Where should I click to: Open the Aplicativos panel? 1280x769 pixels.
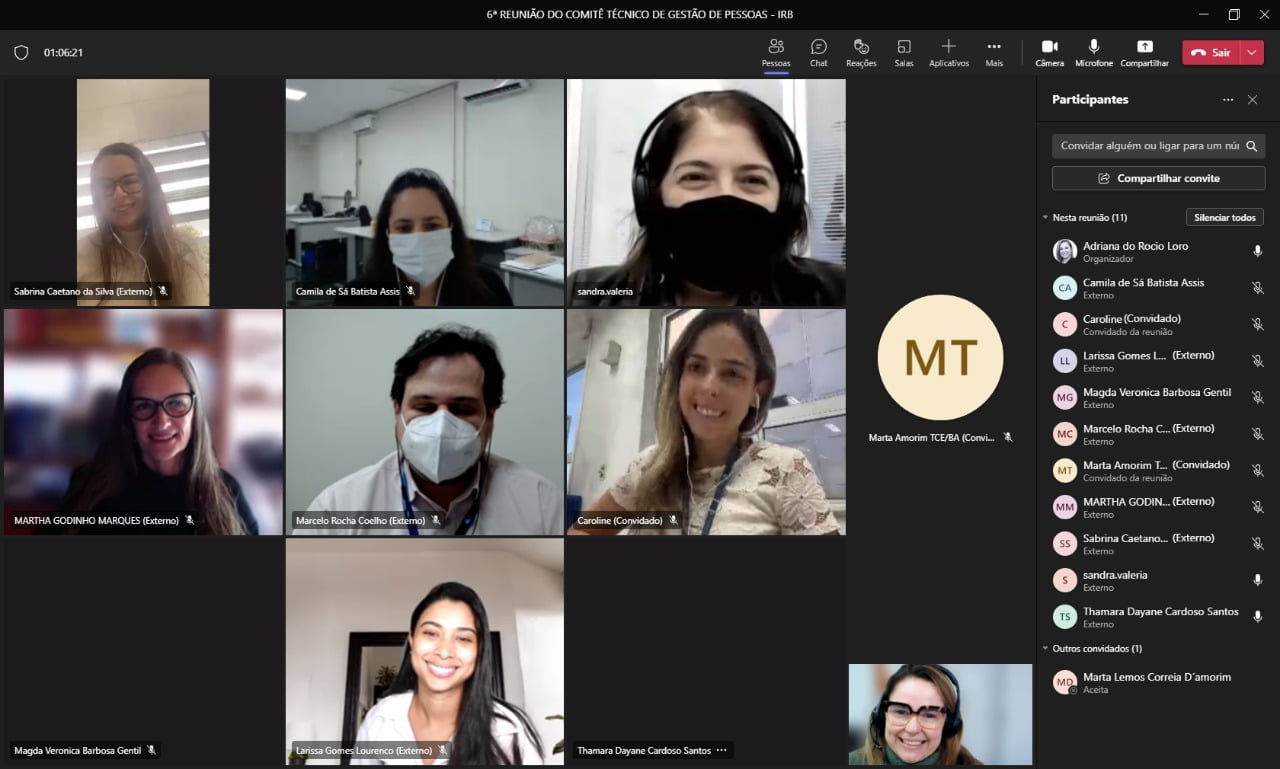[949, 53]
